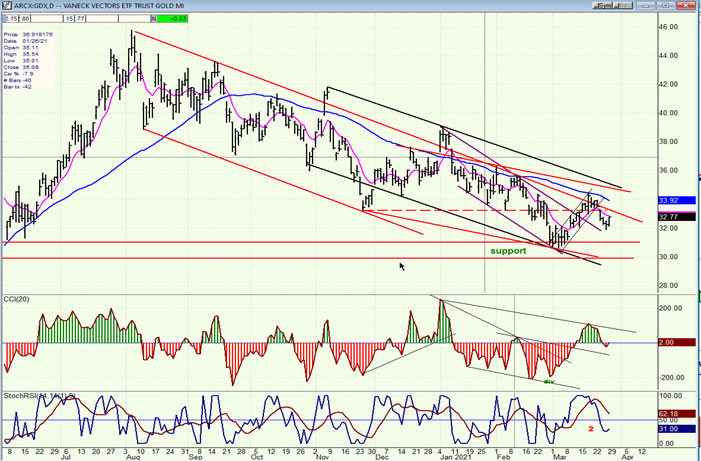Click the green +0.53 change field
Image resolution: width=701 pixels, height=461 pixels.
(173, 19)
